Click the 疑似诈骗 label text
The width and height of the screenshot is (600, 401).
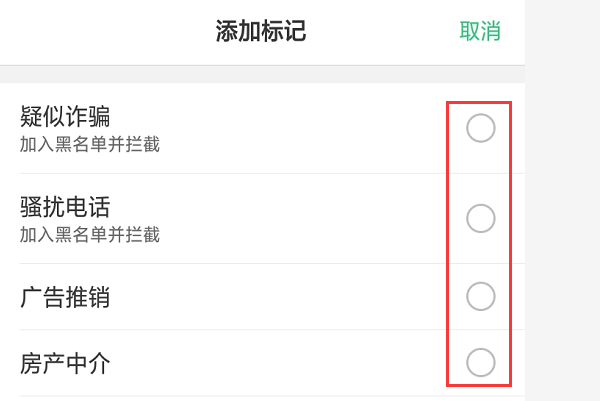pos(65,117)
